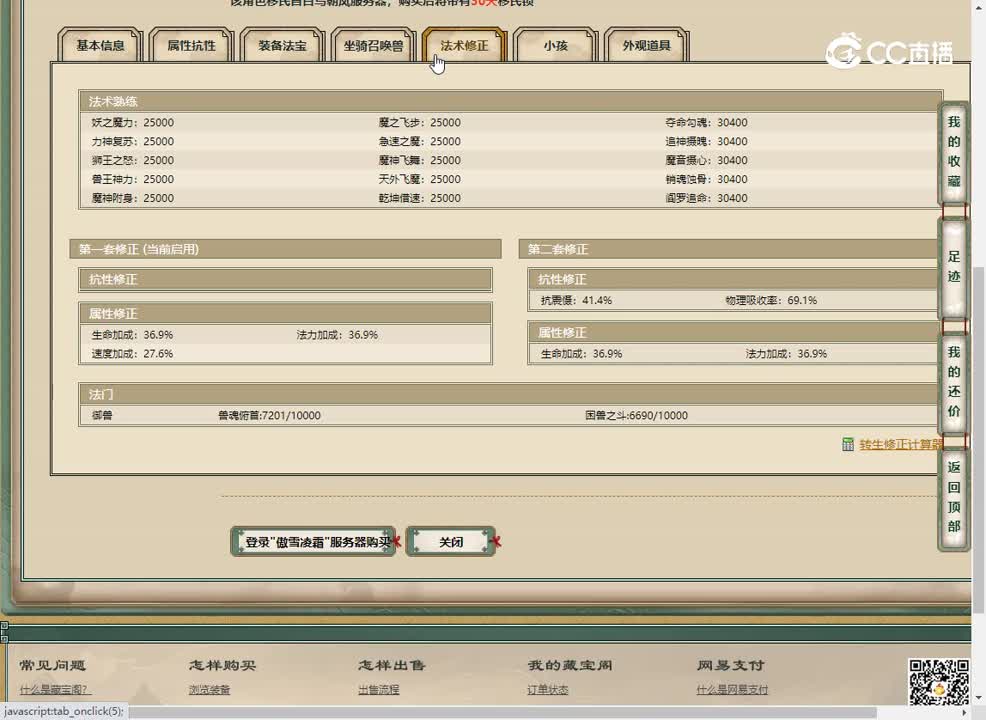
Task: Open the 外观道具 tab
Action: pos(646,46)
